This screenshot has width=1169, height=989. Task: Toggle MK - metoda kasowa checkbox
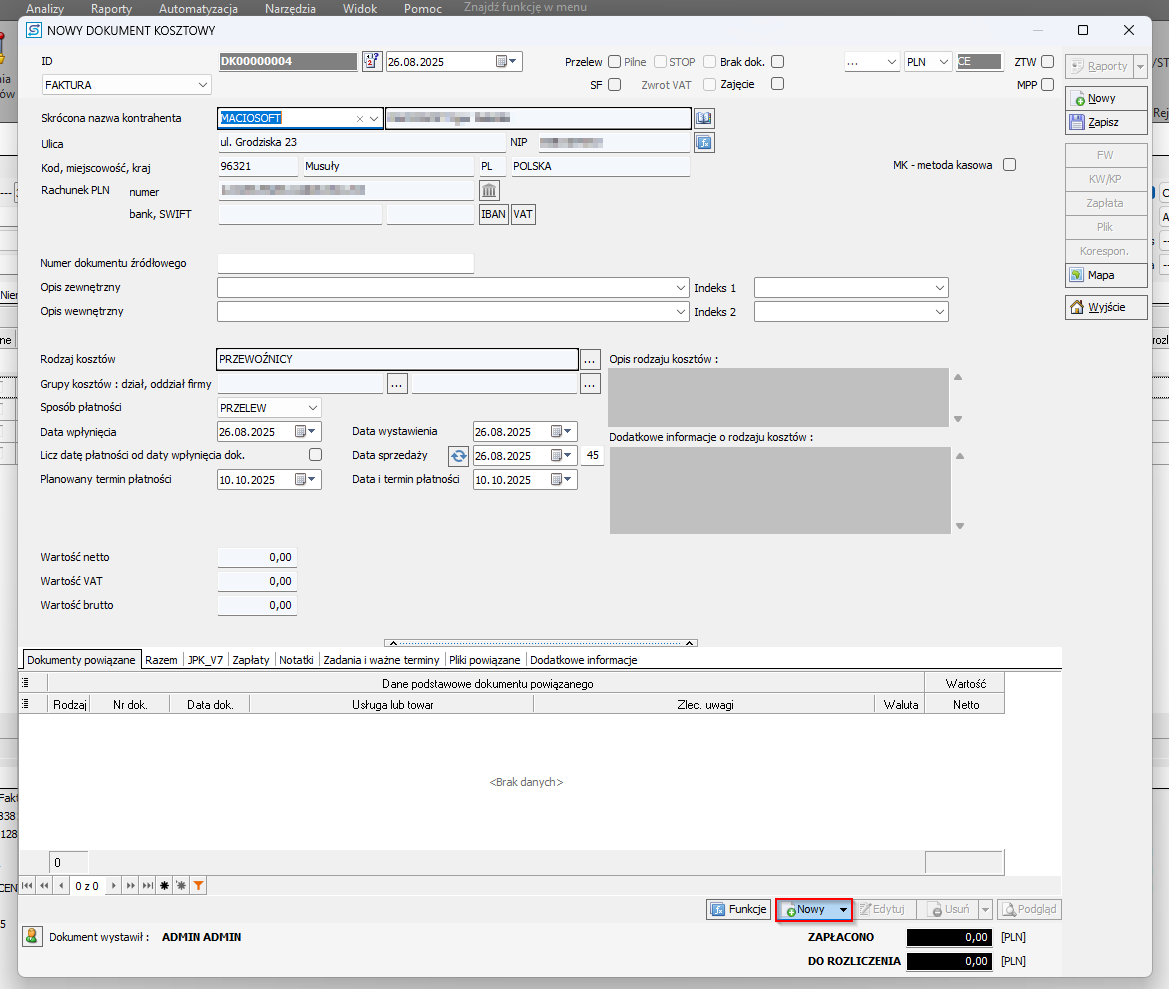click(1009, 165)
